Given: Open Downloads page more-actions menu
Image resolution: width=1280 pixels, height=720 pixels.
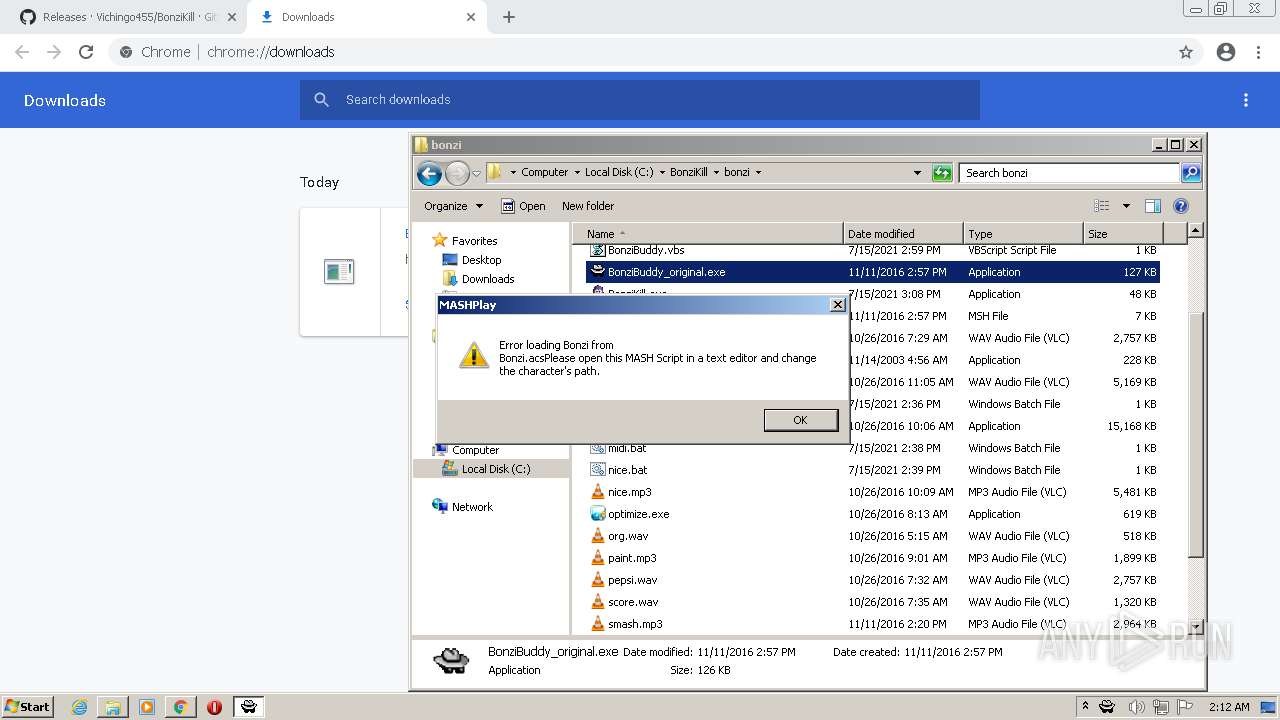Looking at the screenshot, I should click(1246, 100).
